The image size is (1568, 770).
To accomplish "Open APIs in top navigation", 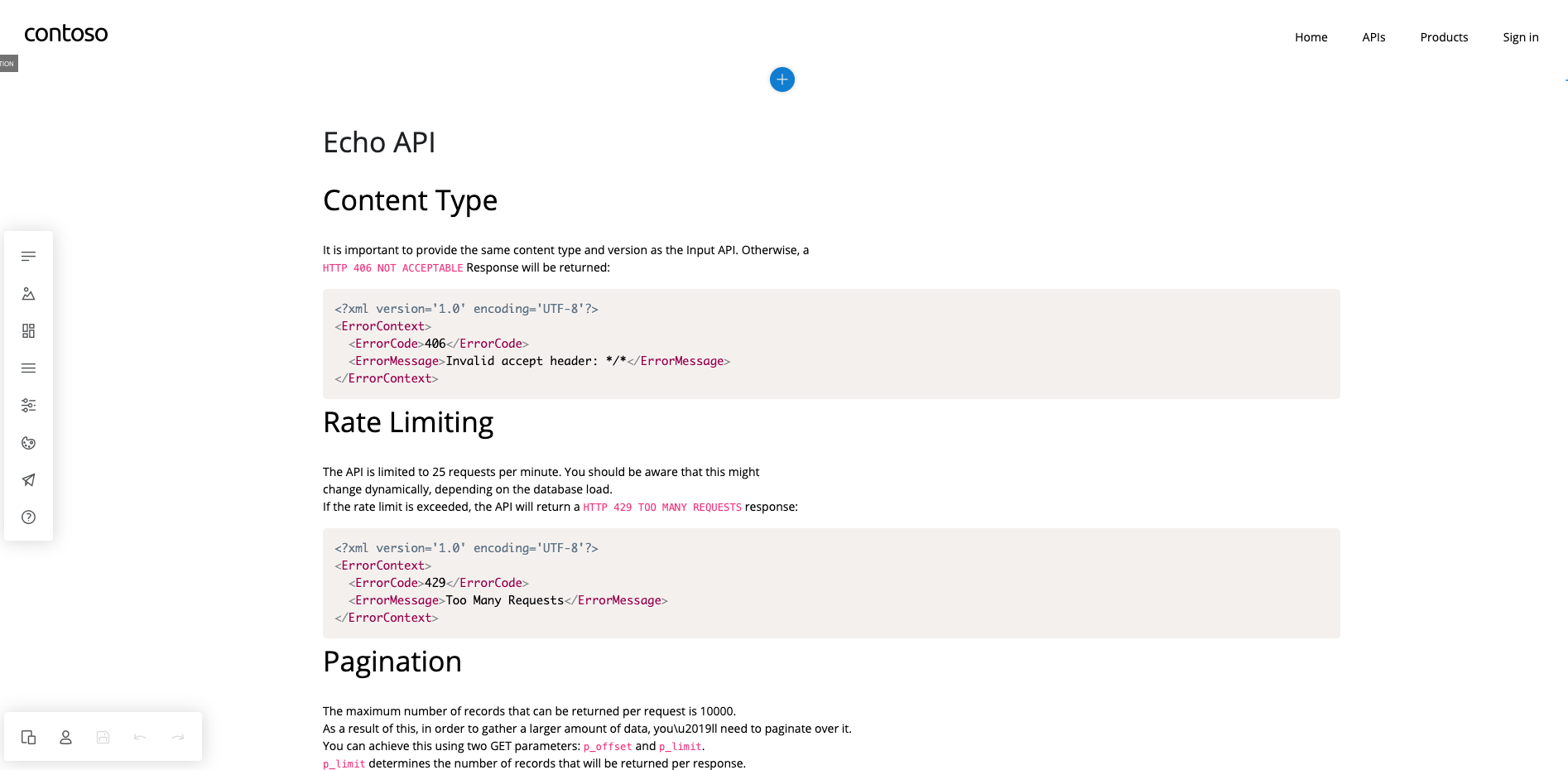I will tap(1373, 37).
